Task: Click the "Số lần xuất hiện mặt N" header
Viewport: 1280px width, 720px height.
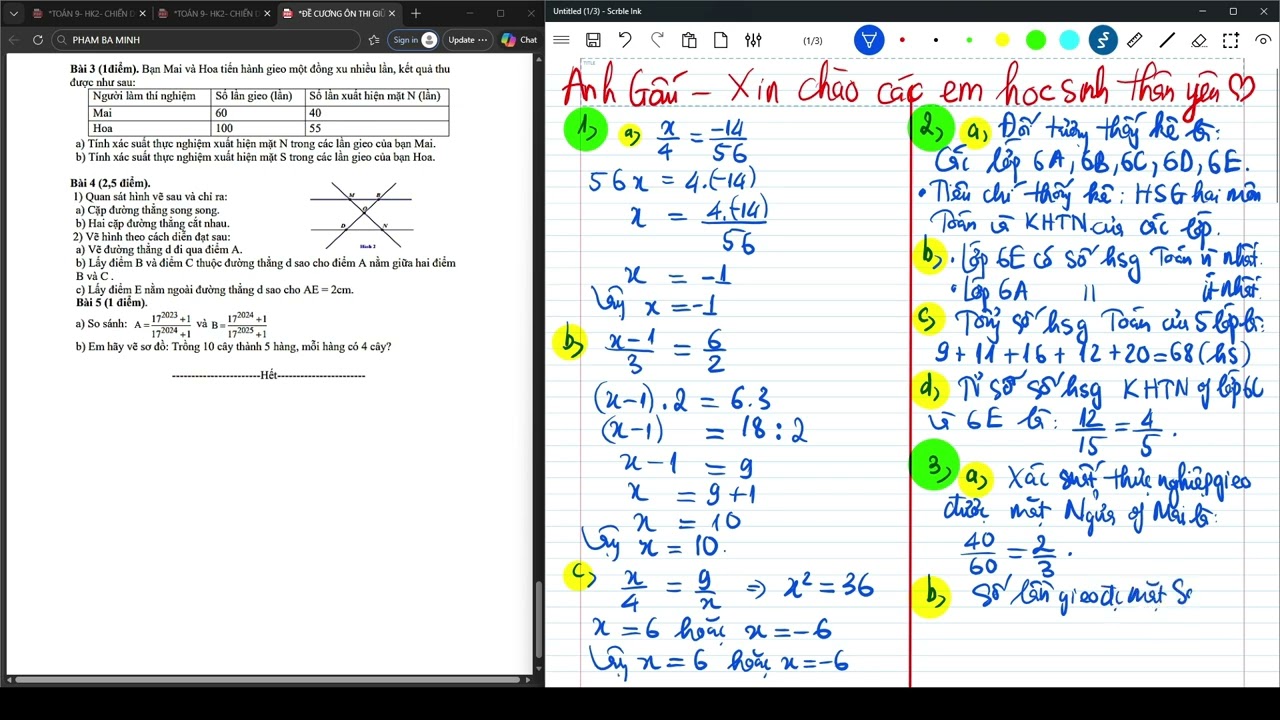Action: (375, 96)
